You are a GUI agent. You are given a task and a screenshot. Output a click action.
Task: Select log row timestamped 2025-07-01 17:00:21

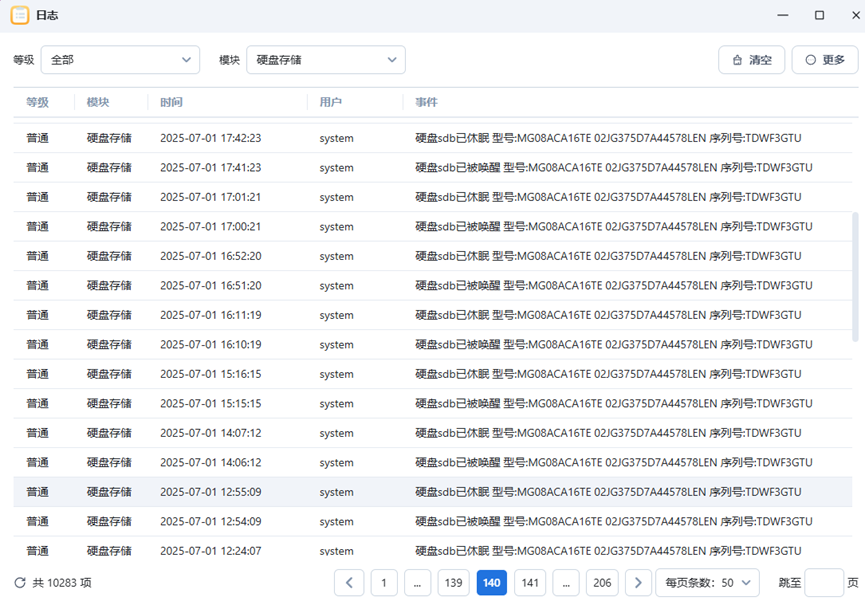[432, 227]
